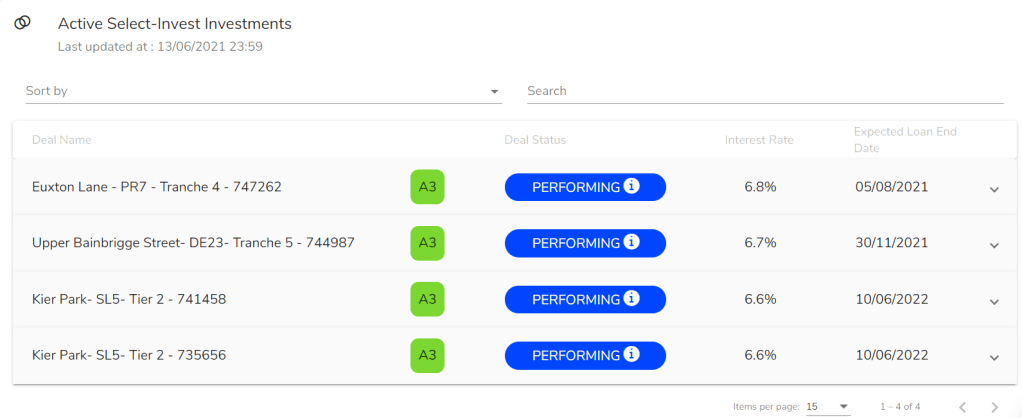Click the Interest Rate column header
The height and width of the screenshot is (418, 1022).
coord(759,140)
